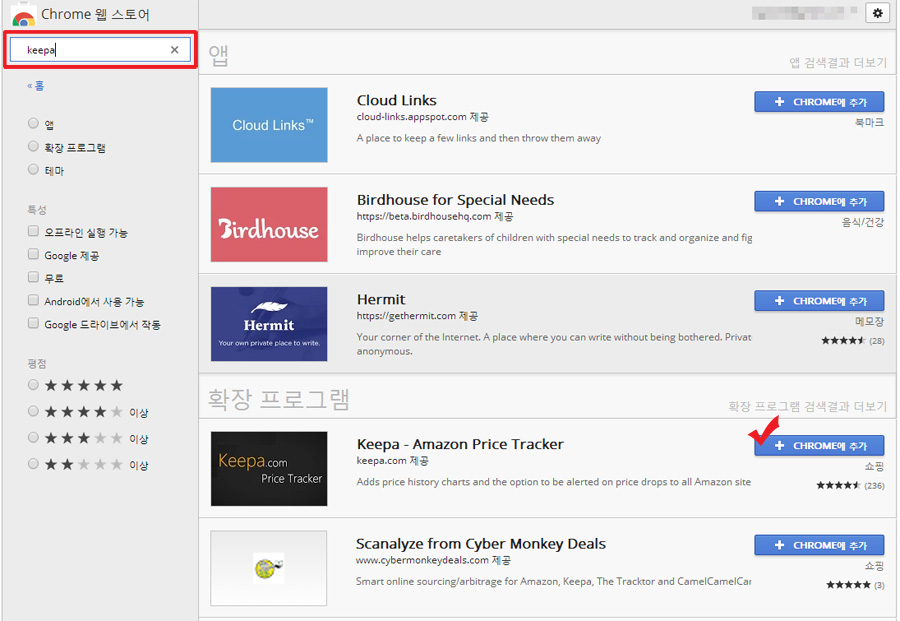Viewport: 900px width, 621px height.
Task: Select the 확장 프로그램 radio filter
Action: 33,146
